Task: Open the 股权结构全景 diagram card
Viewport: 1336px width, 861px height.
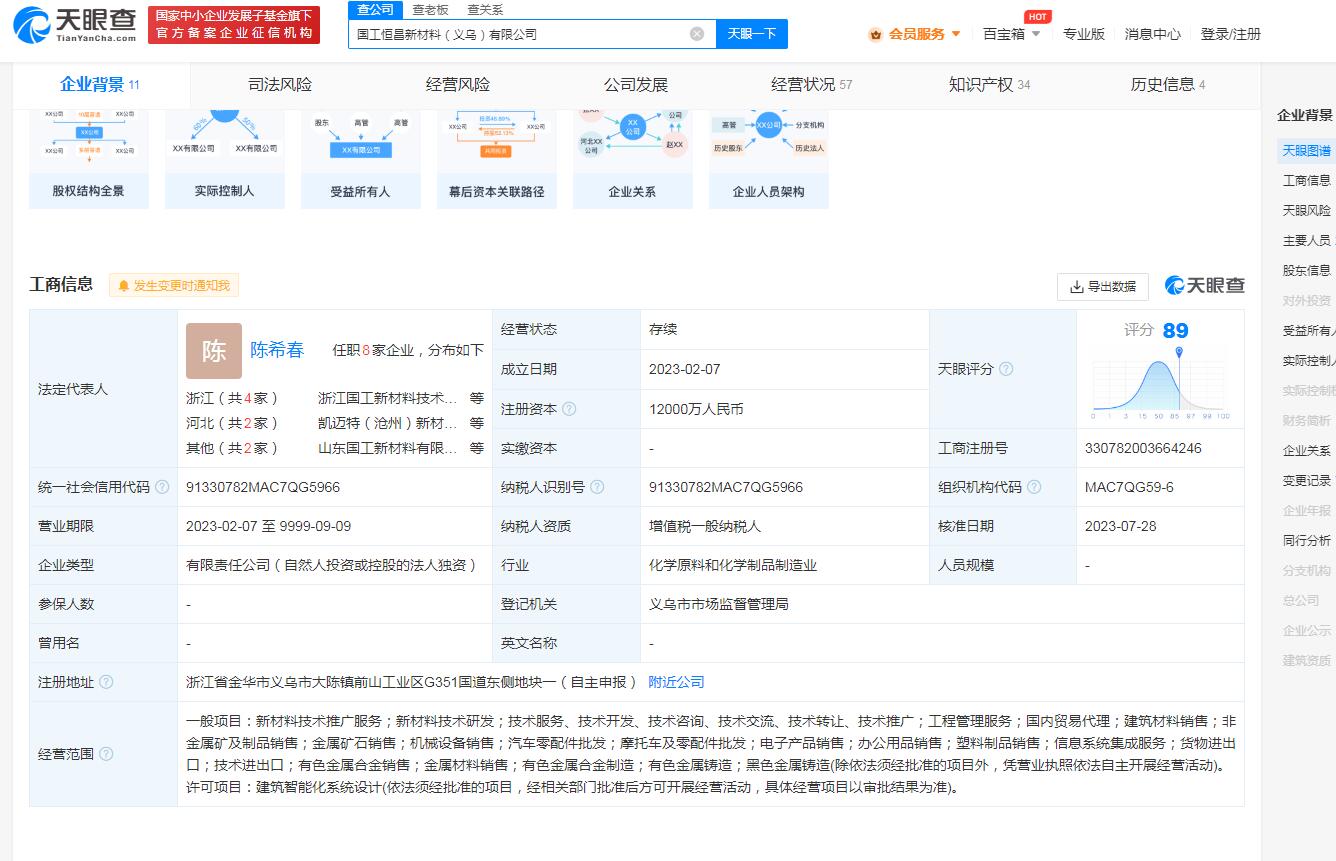Action: (x=89, y=159)
